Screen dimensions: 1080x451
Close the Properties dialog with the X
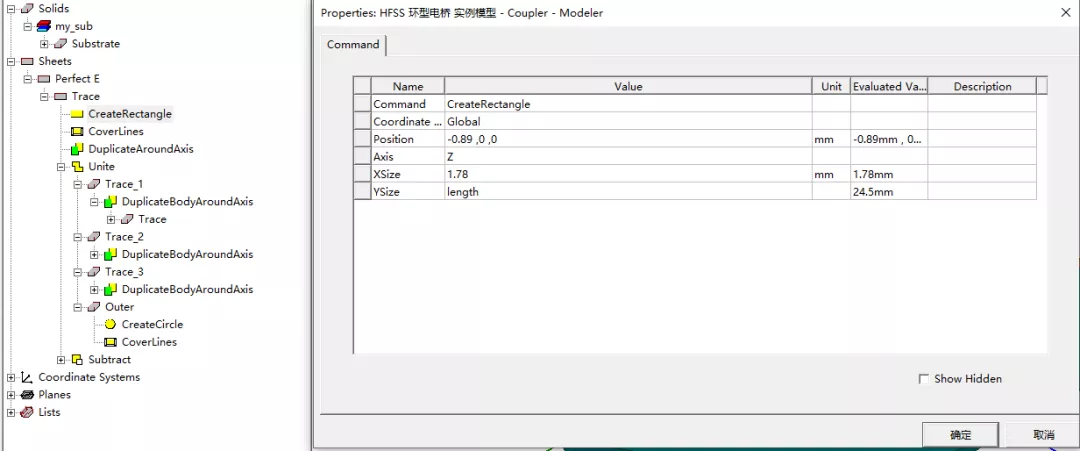(1065, 12)
